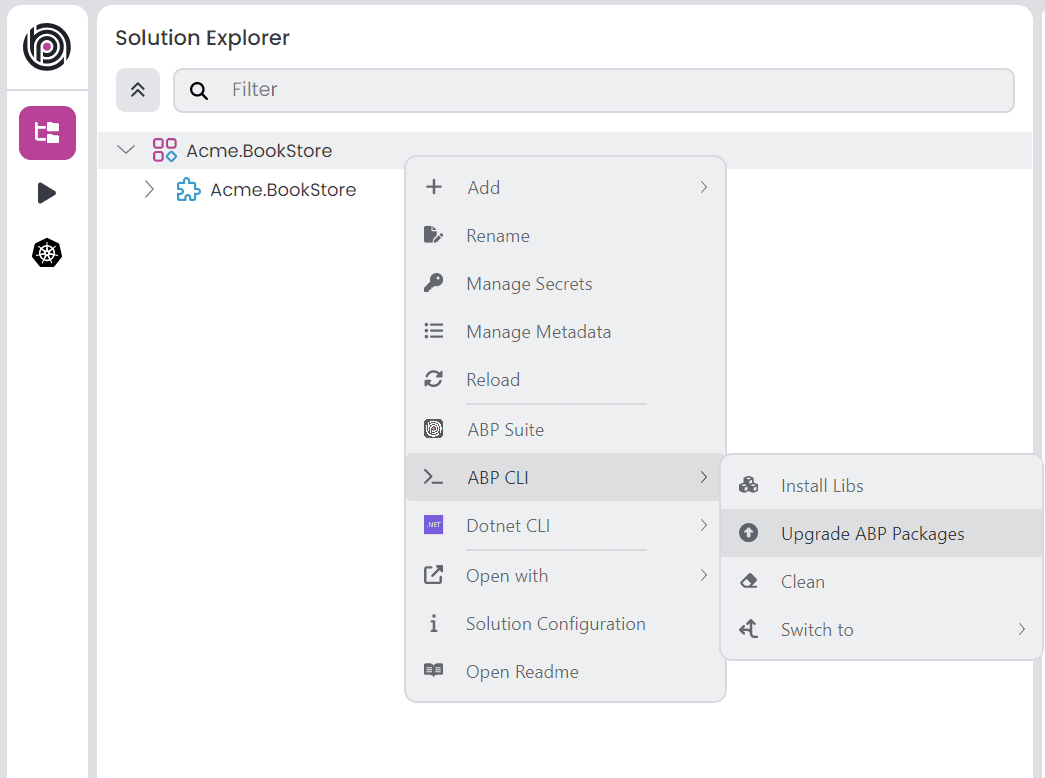Click the puzzle module icon

(188, 189)
